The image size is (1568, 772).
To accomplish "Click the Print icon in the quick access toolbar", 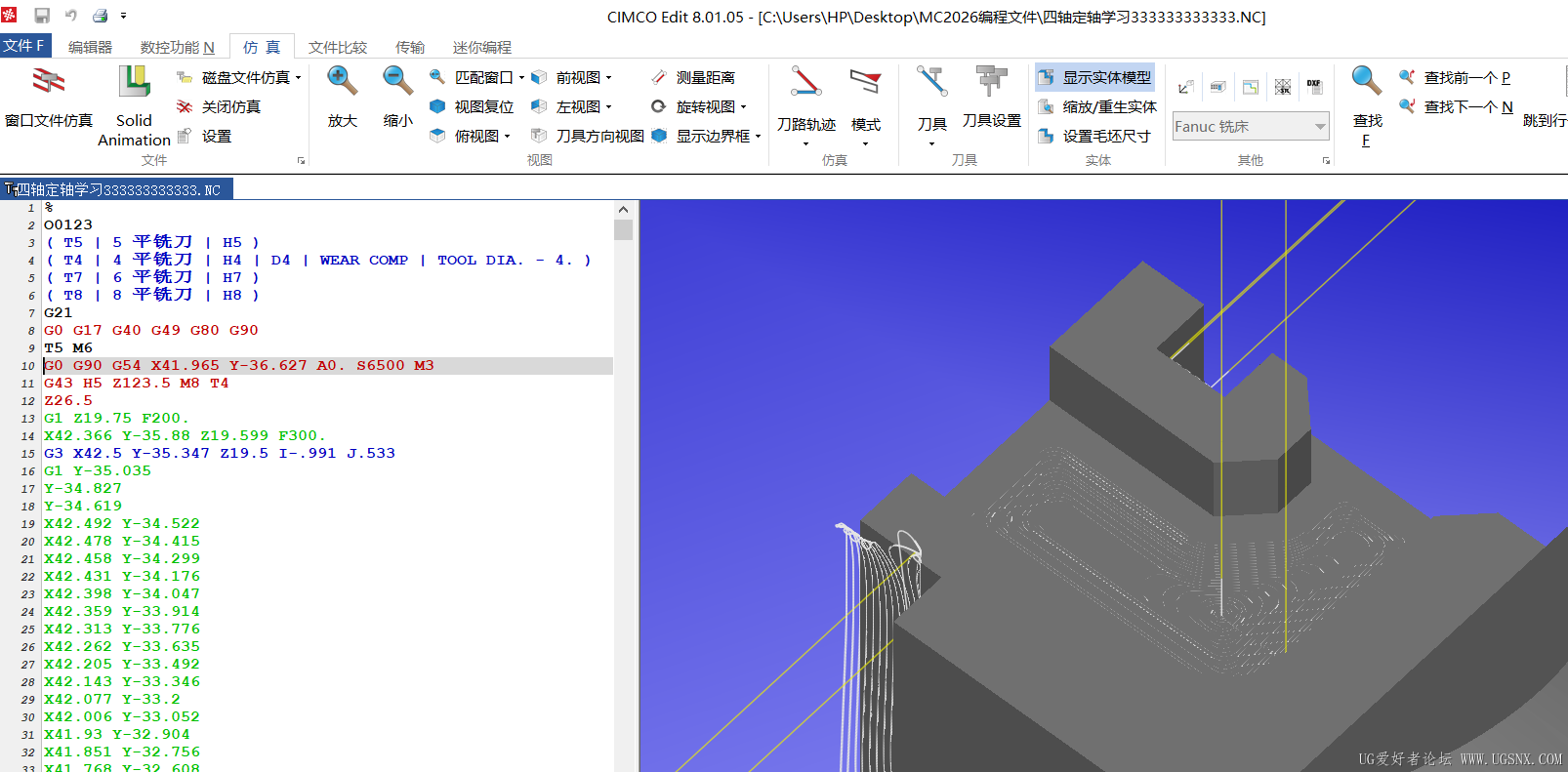I will (100, 16).
